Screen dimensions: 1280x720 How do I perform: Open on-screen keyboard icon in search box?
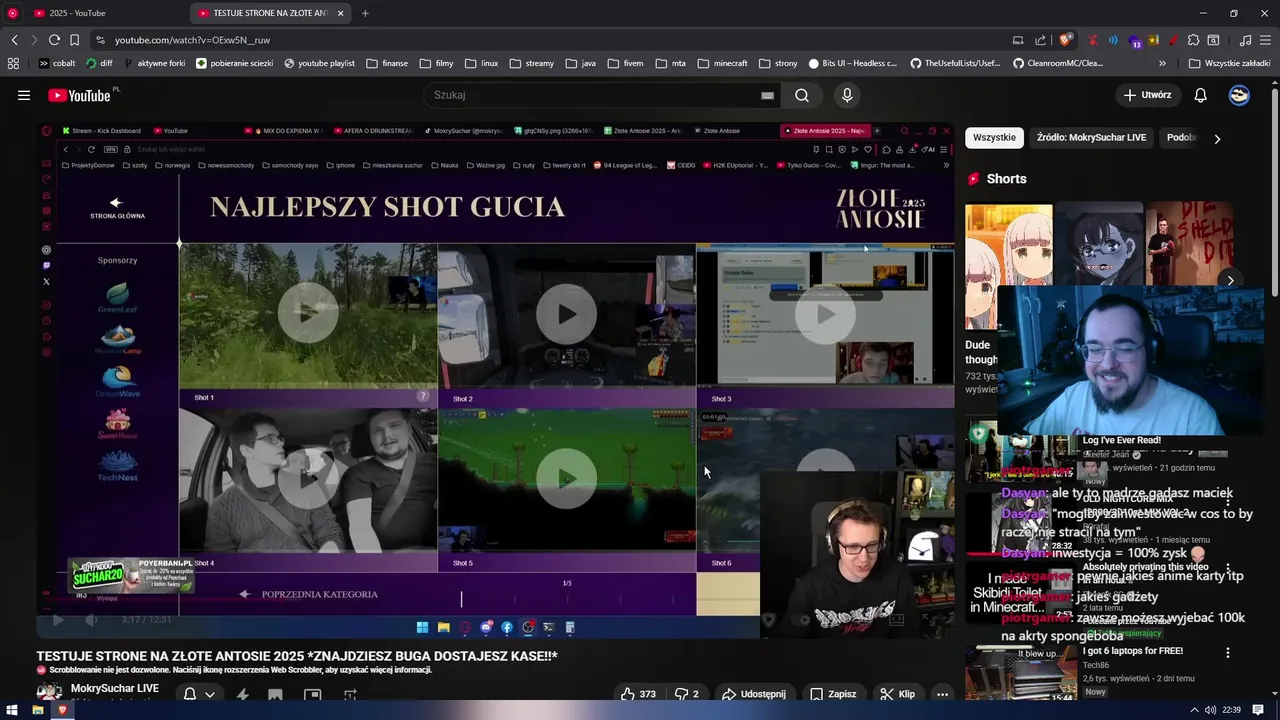click(x=767, y=95)
